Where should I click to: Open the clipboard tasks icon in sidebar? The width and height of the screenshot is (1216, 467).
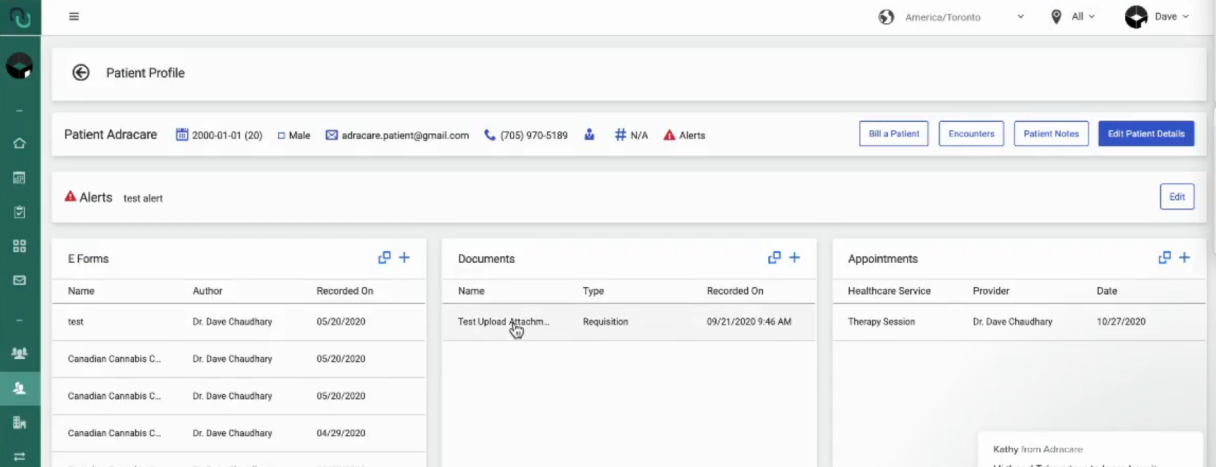click(x=19, y=212)
